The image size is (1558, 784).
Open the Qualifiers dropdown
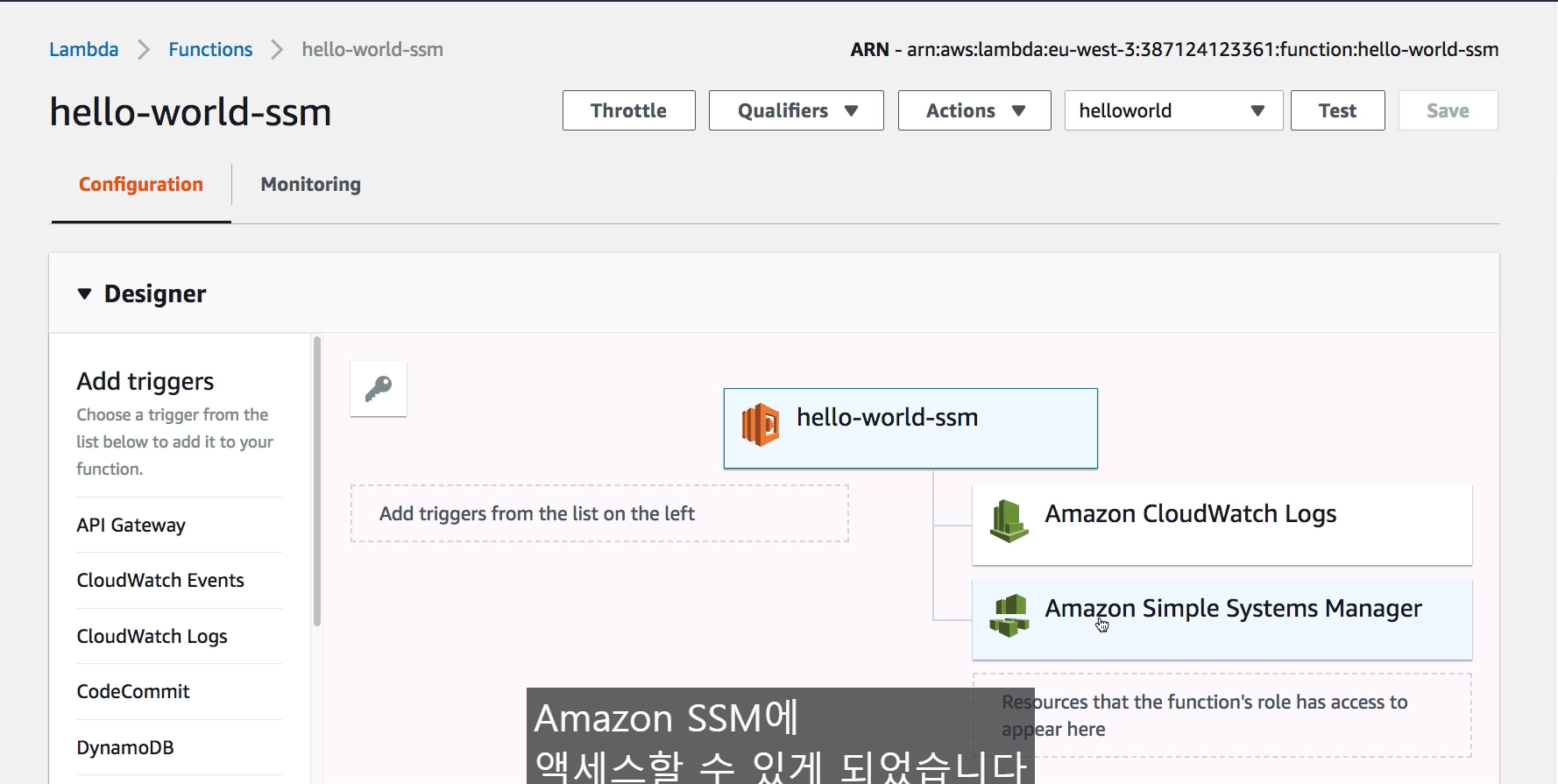pyautogui.click(x=797, y=110)
